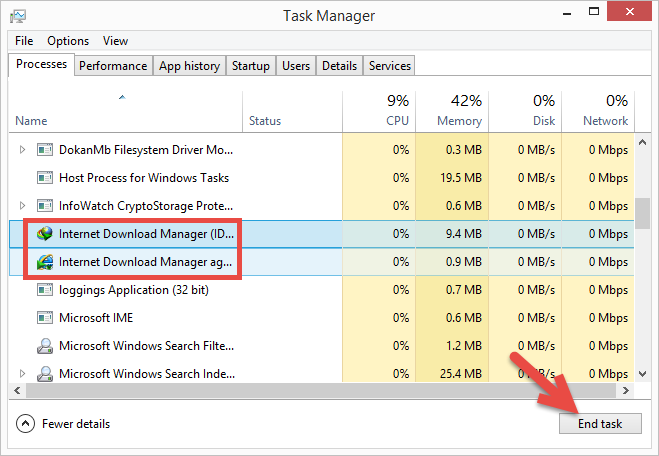Expand the Microsoft Windows Search Indexer row
This screenshot has width=659, height=456.
click(22, 374)
